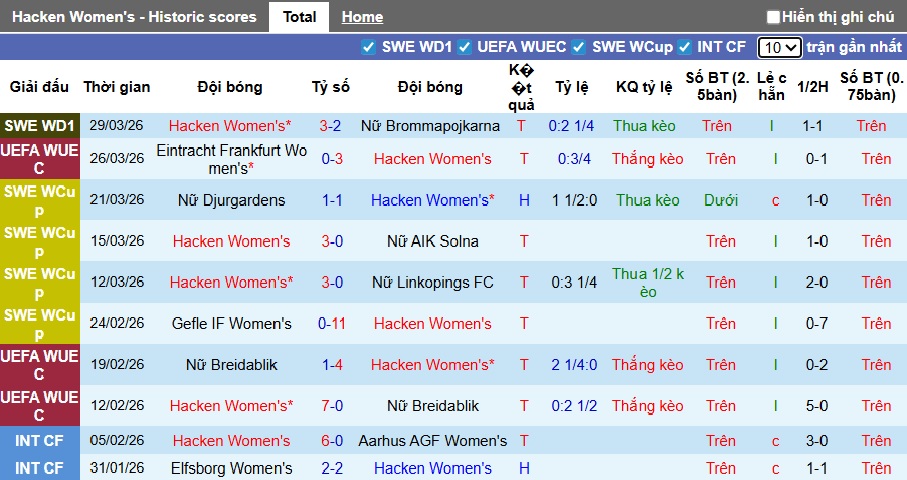This screenshot has height=480, width=907.
Task: Switch to the Home tab
Action: (x=362, y=17)
